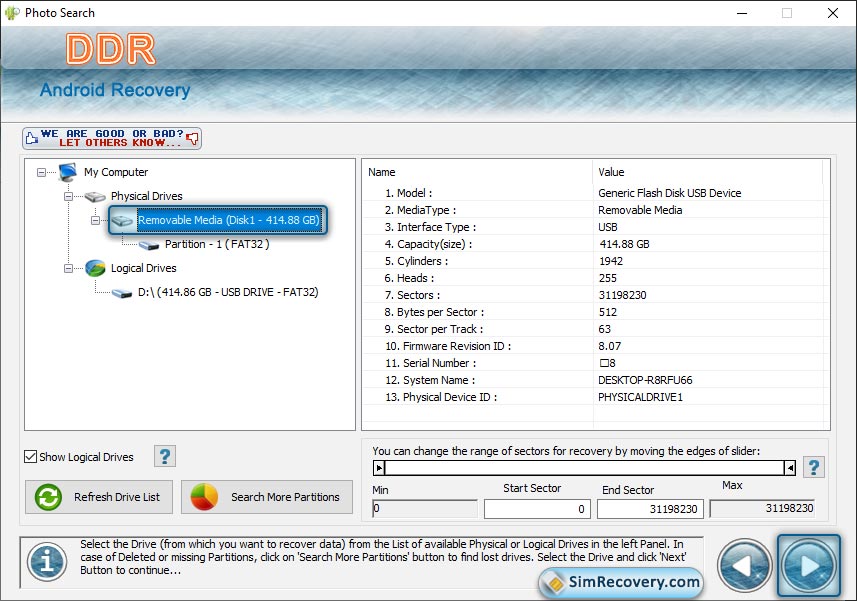Close the Photo Search window
This screenshot has height=601, width=857.
click(832, 13)
